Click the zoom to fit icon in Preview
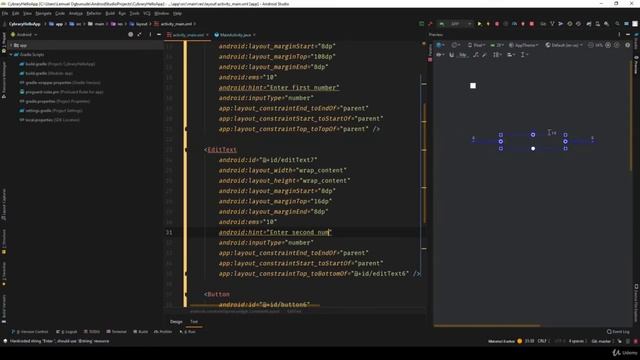The width and height of the screenshot is (640, 360). coord(616,45)
